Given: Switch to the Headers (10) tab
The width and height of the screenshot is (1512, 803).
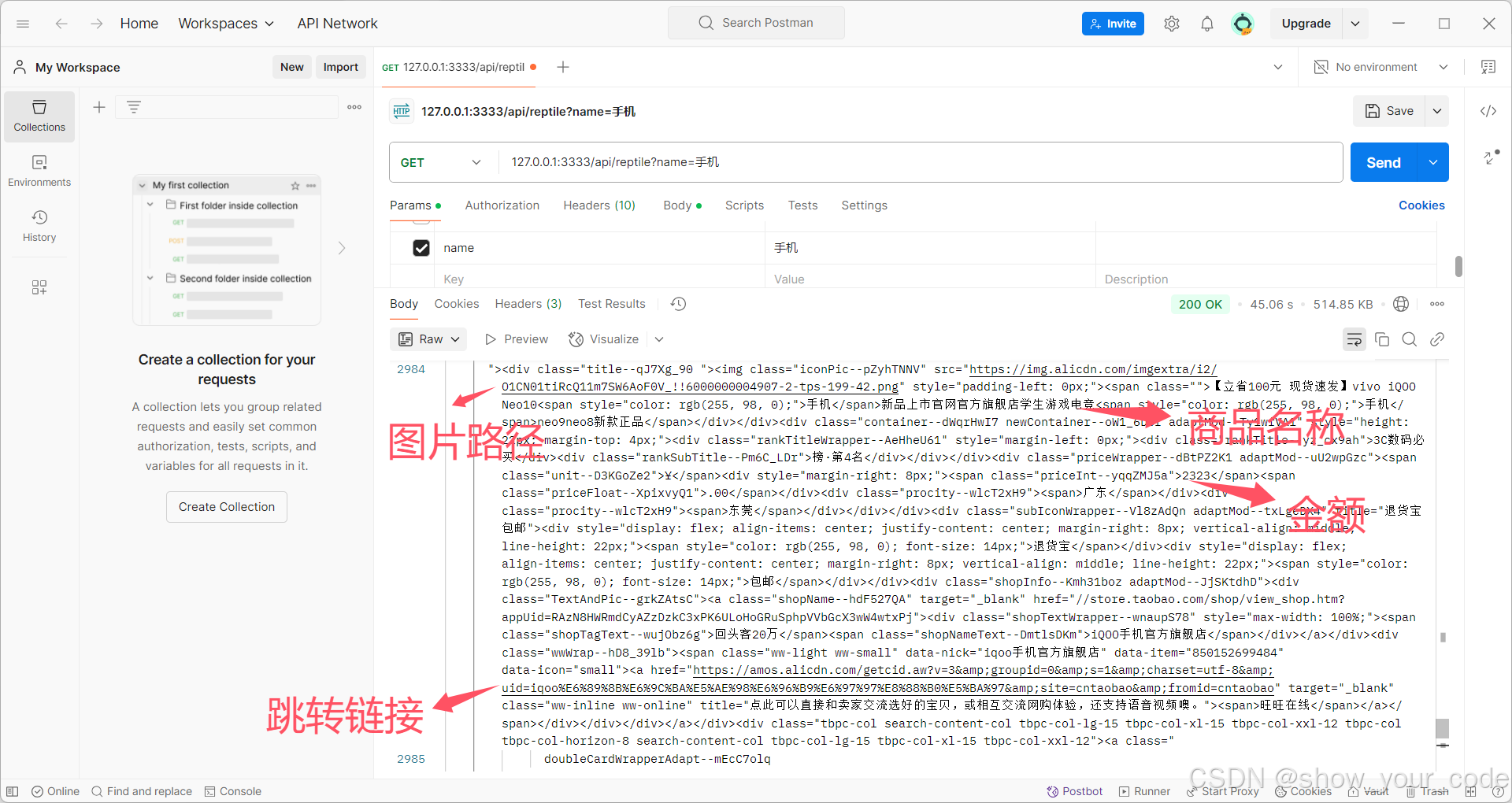Looking at the screenshot, I should click(599, 205).
